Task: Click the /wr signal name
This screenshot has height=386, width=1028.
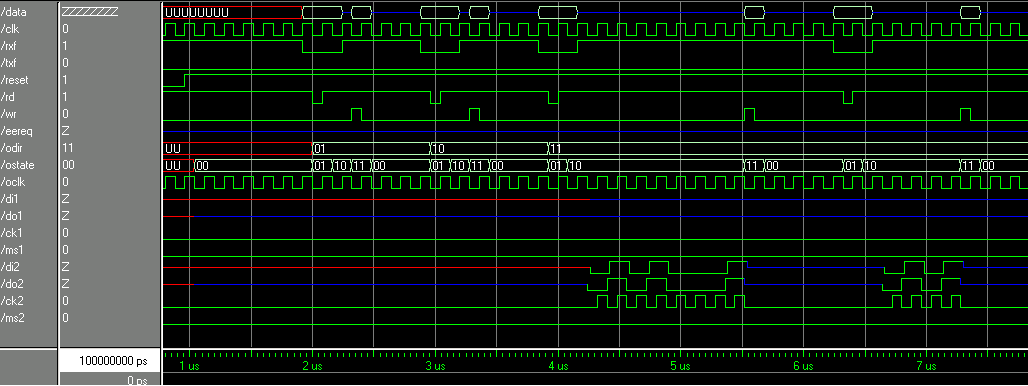Action: pyautogui.click(x=10, y=114)
